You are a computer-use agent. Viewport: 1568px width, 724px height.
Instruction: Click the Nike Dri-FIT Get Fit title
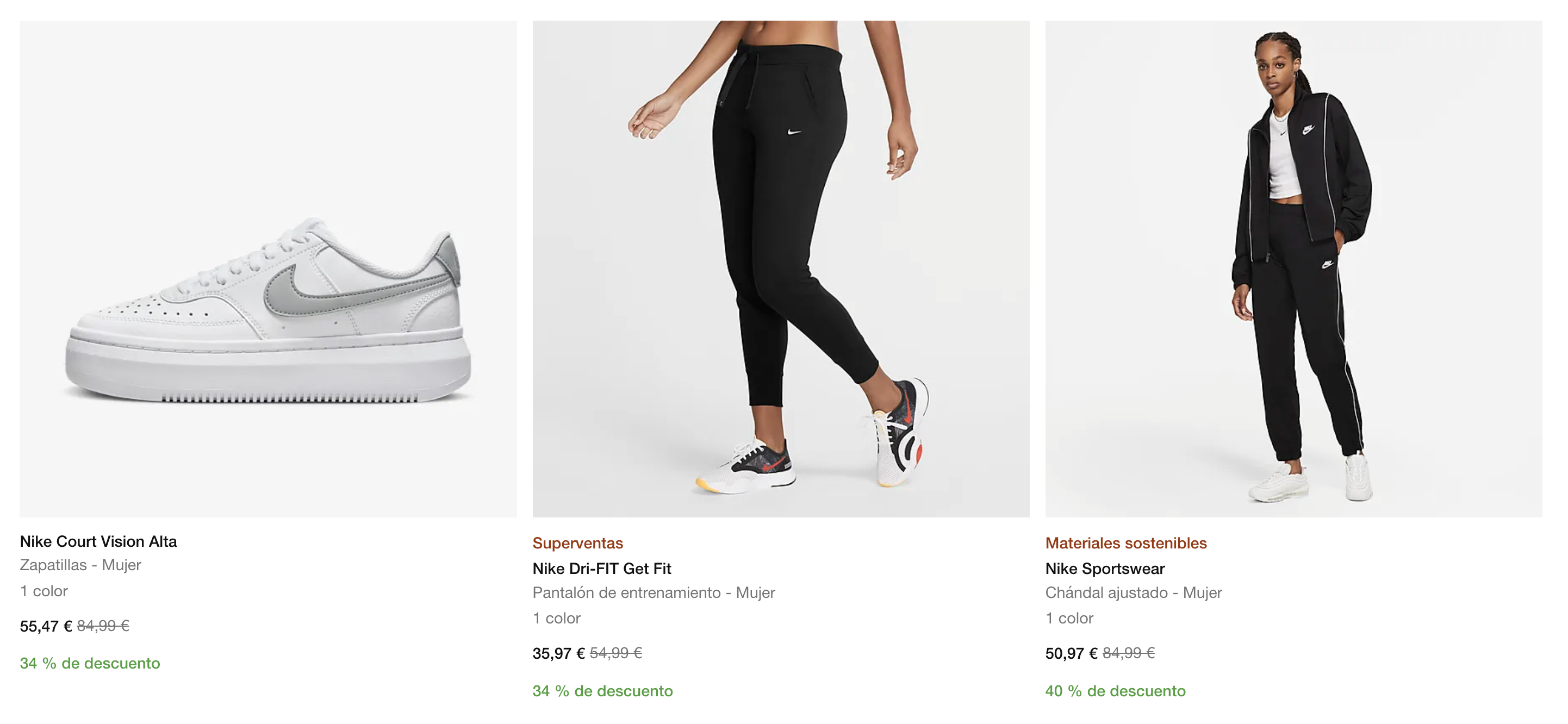601,568
